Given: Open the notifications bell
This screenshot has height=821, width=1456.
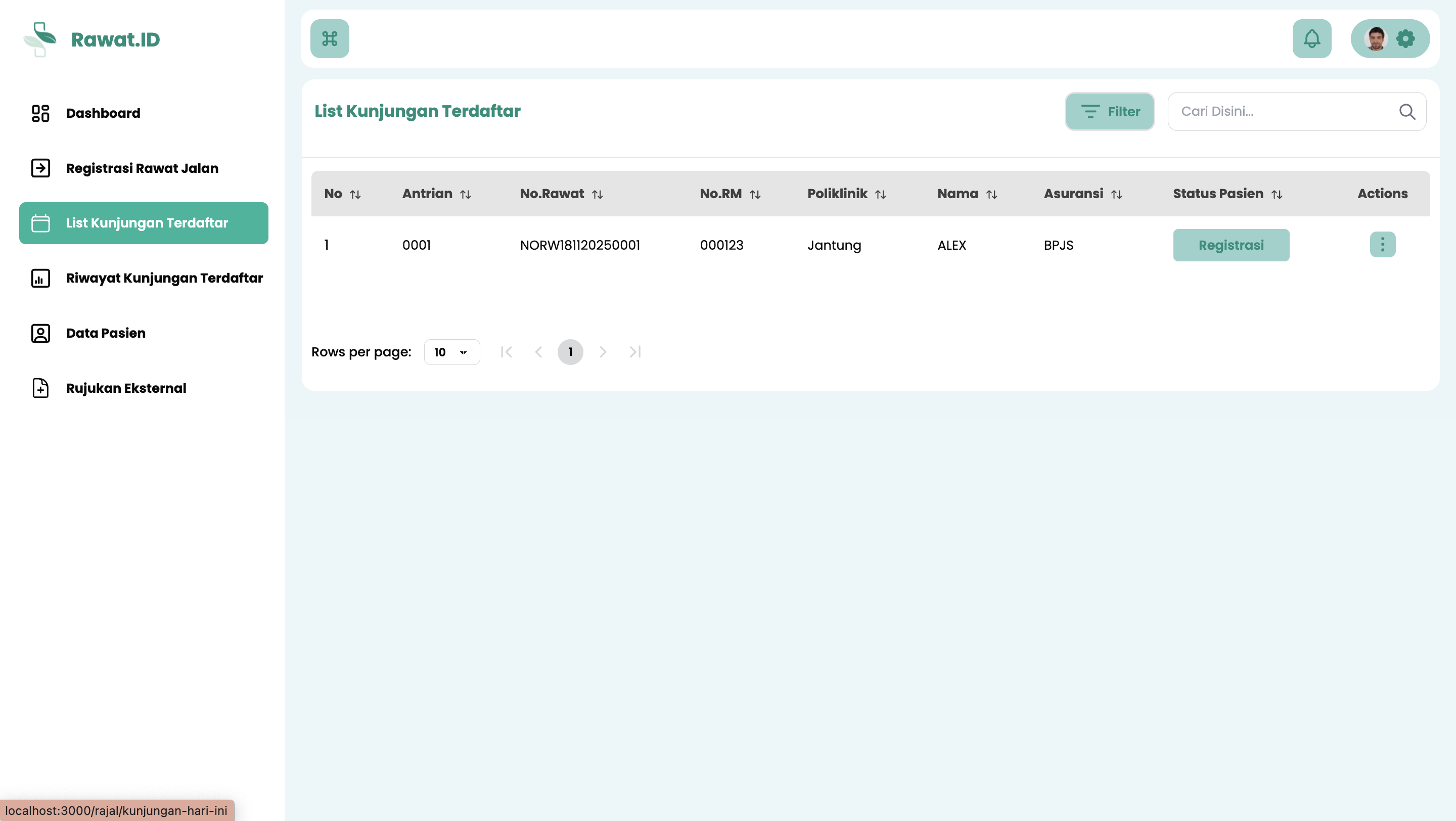Looking at the screenshot, I should [1311, 39].
